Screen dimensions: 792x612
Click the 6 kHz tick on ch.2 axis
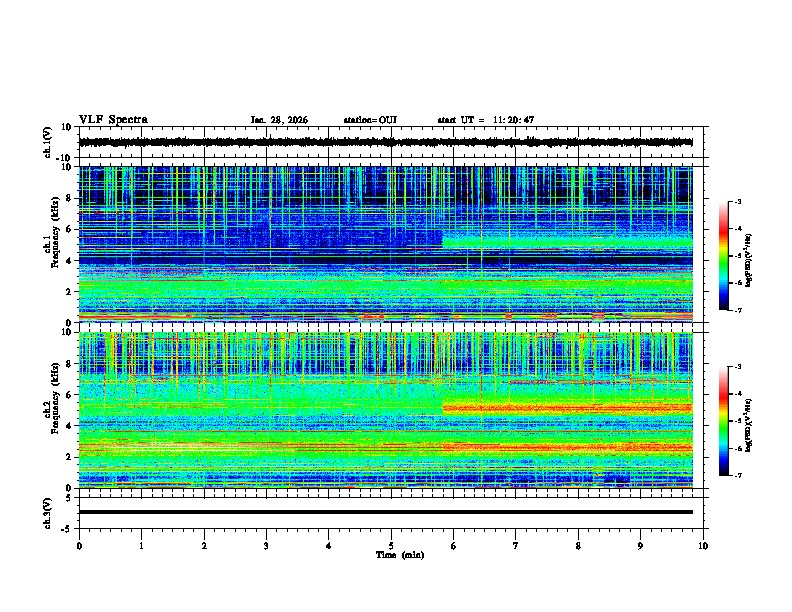coord(69,395)
